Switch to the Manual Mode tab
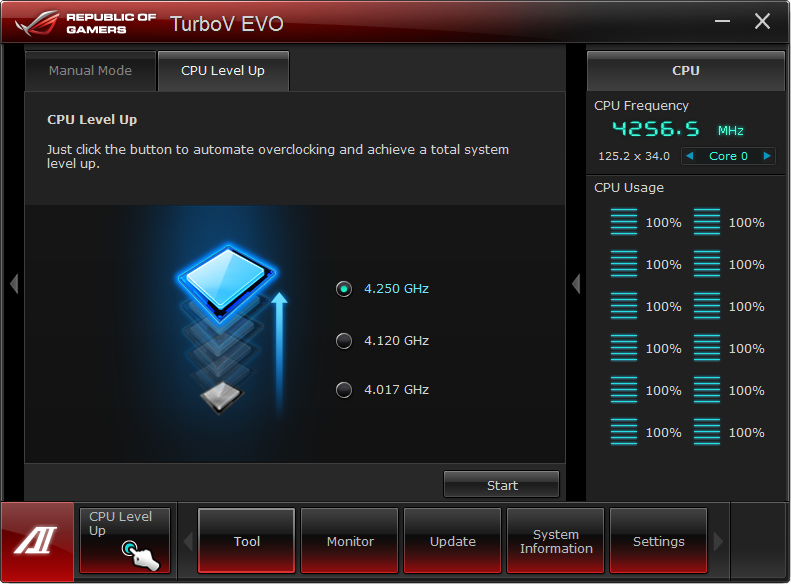 click(90, 71)
